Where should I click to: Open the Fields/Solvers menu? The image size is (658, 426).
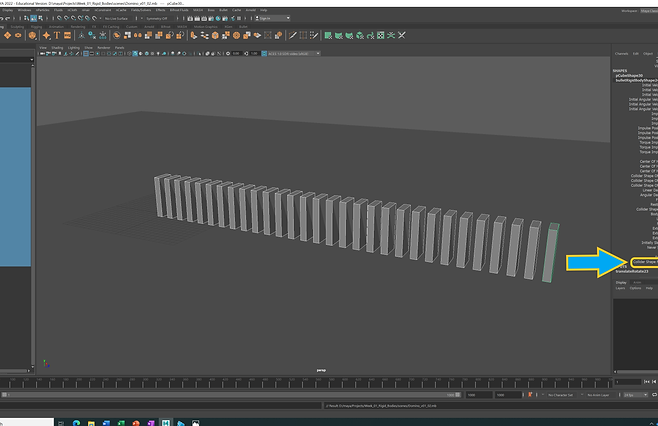coord(141,10)
